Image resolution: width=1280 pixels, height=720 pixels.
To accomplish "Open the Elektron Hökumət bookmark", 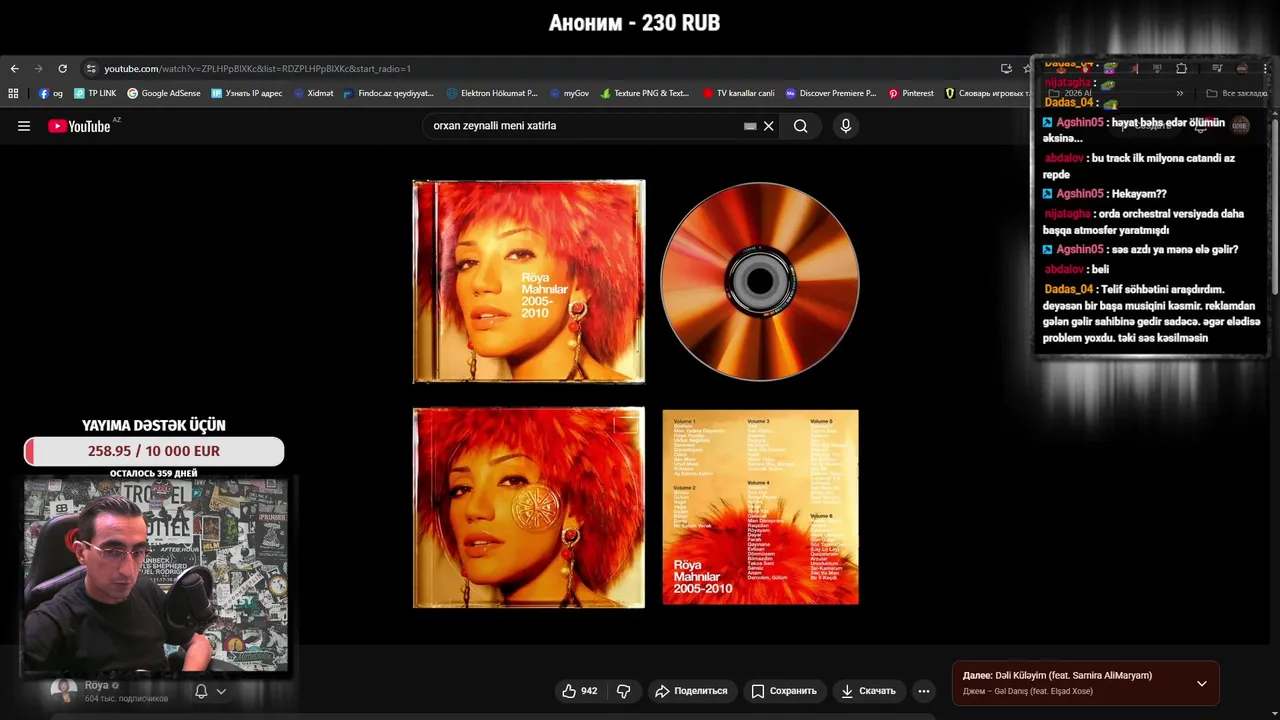I will click(x=492, y=93).
